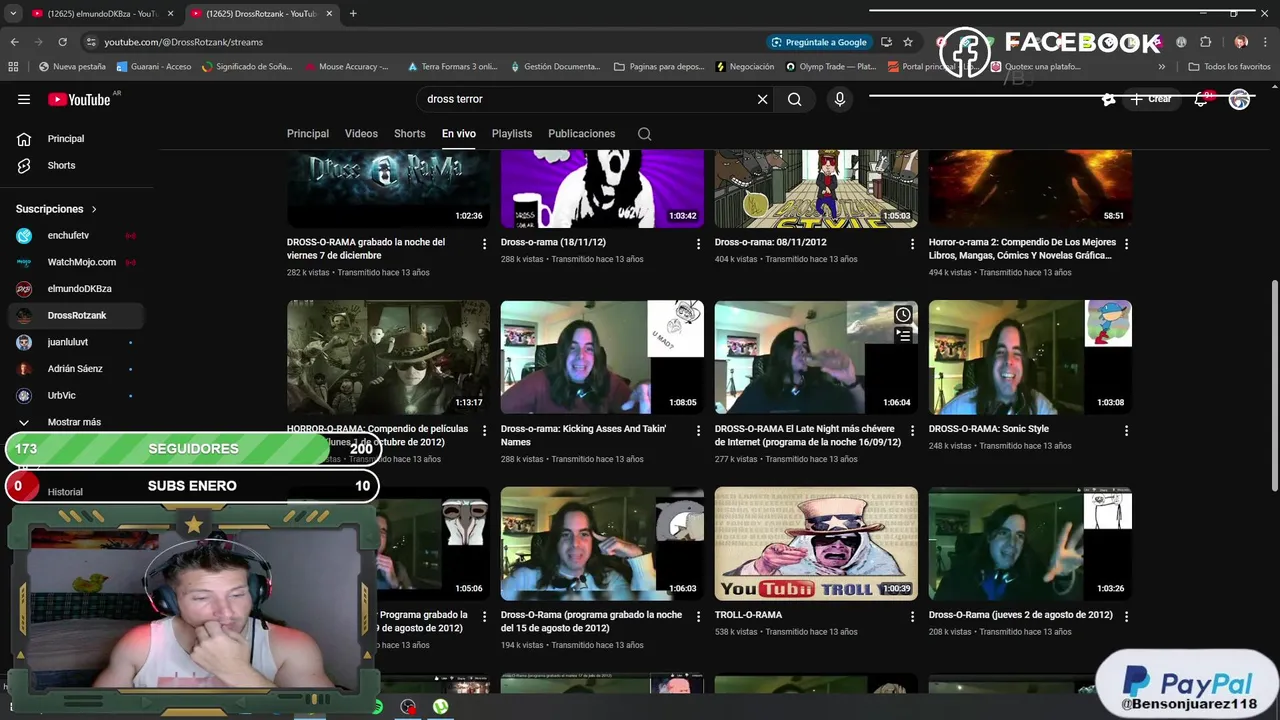Image resolution: width=1280 pixels, height=720 pixels.
Task: Reload the page in the browser
Action: coord(62,42)
